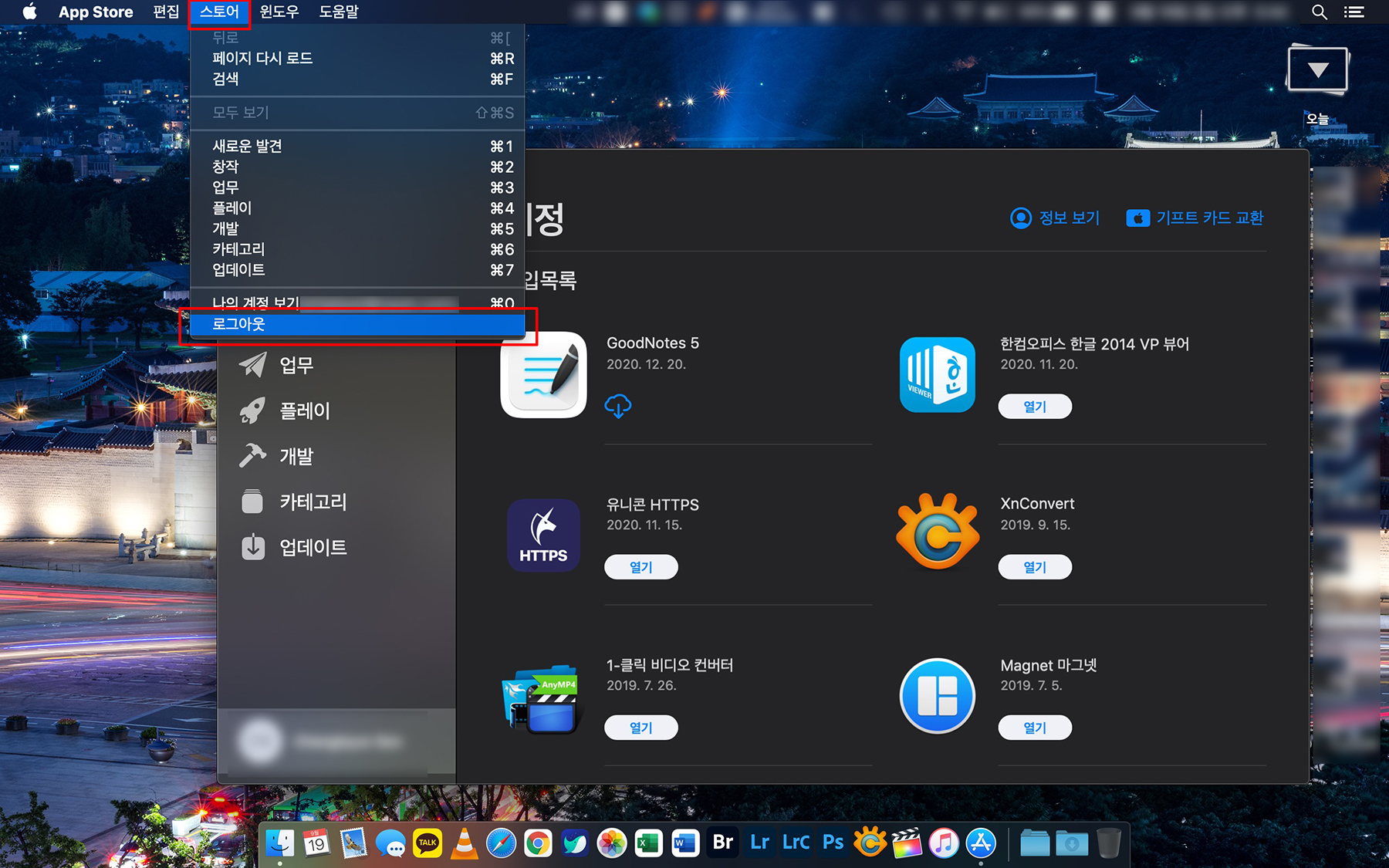Click the blurred account row in sidebar
This screenshot has height=868, width=1389.
tap(336, 741)
